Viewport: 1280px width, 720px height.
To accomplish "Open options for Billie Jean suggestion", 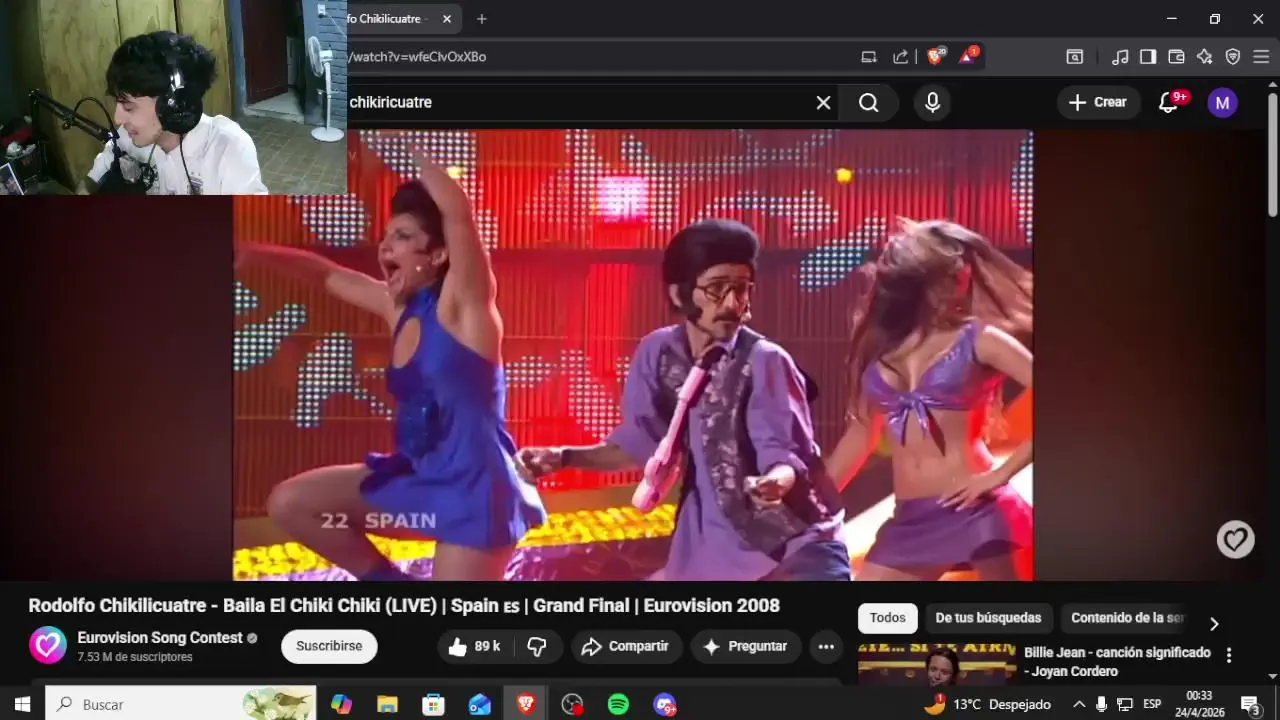I will click(1229, 656).
